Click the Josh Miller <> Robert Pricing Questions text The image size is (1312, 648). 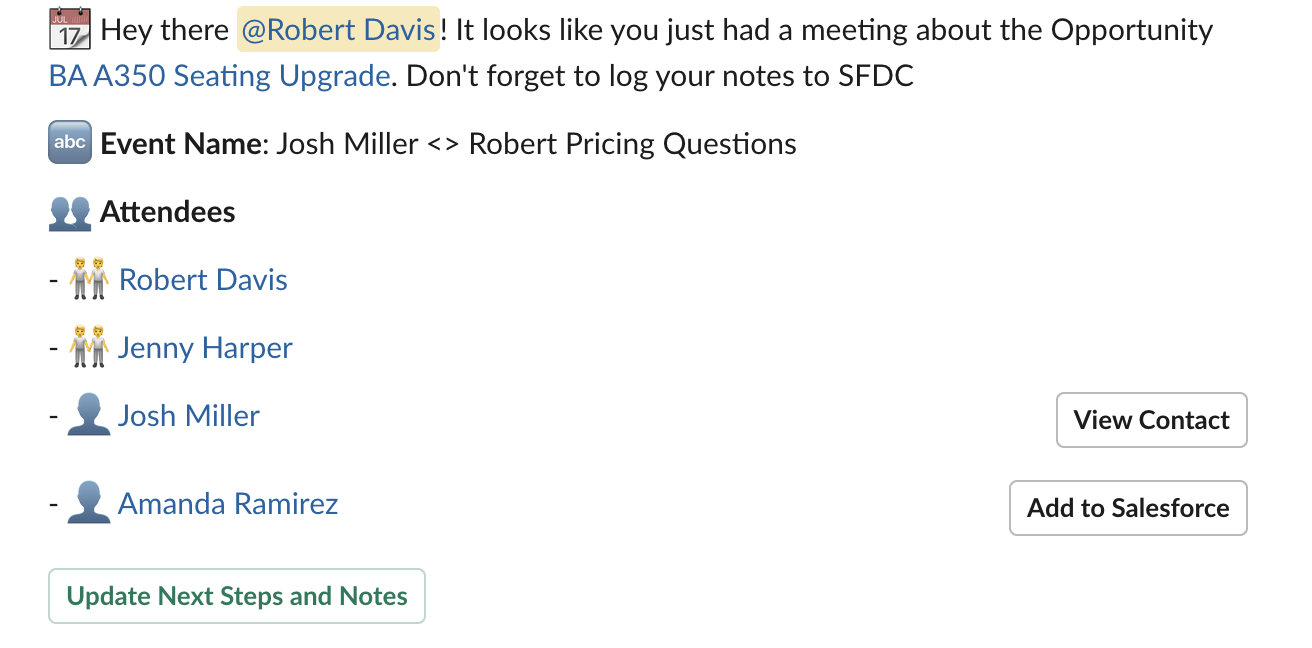[536, 144]
